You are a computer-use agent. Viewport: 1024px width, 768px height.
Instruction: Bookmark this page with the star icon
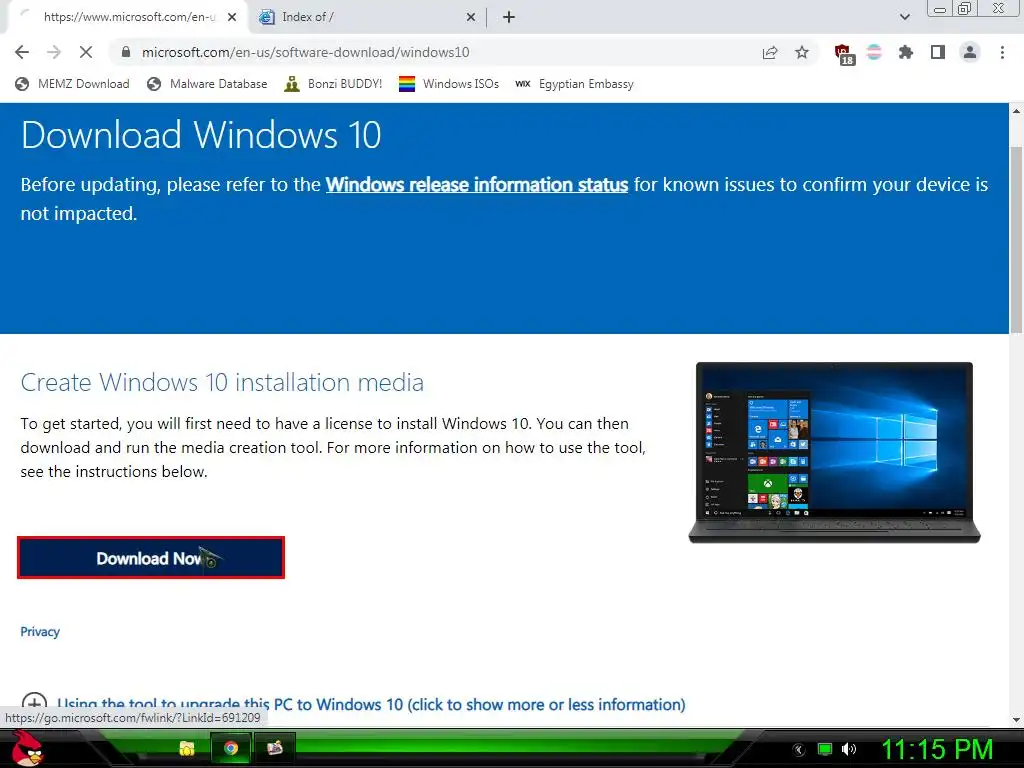[x=802, y=52]
